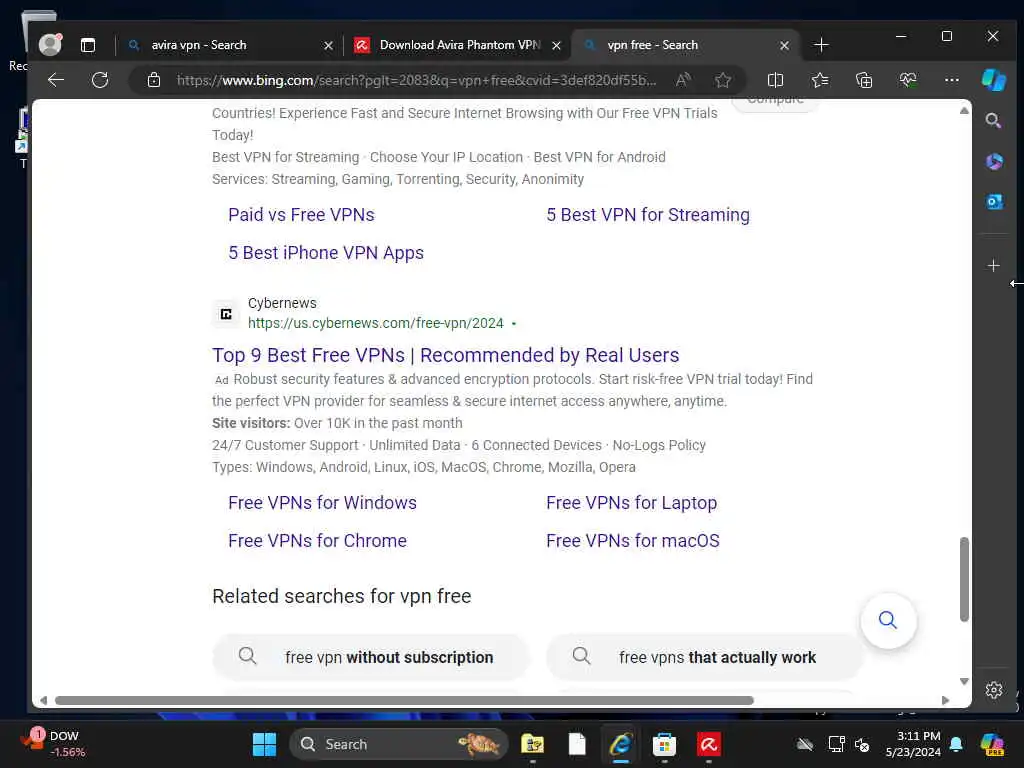Click vertical scrollbar thumb
Screen dimensions: 1024x768
pos(964,580)
